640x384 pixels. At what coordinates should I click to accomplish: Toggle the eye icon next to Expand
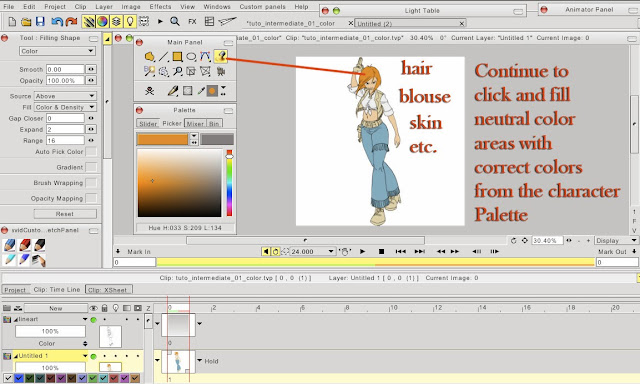[91, 129]
